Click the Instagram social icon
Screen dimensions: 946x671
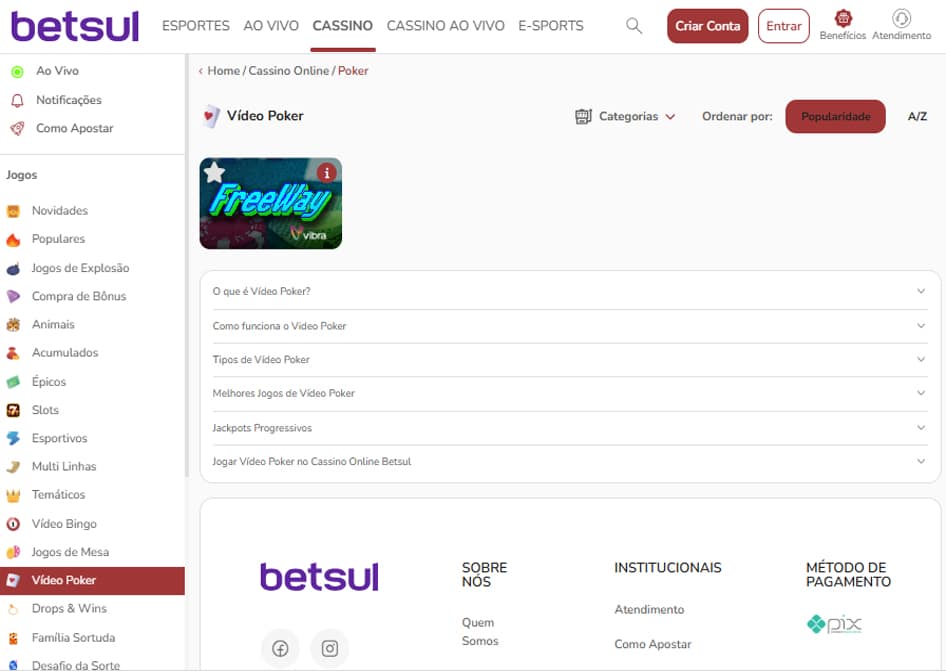329,648
